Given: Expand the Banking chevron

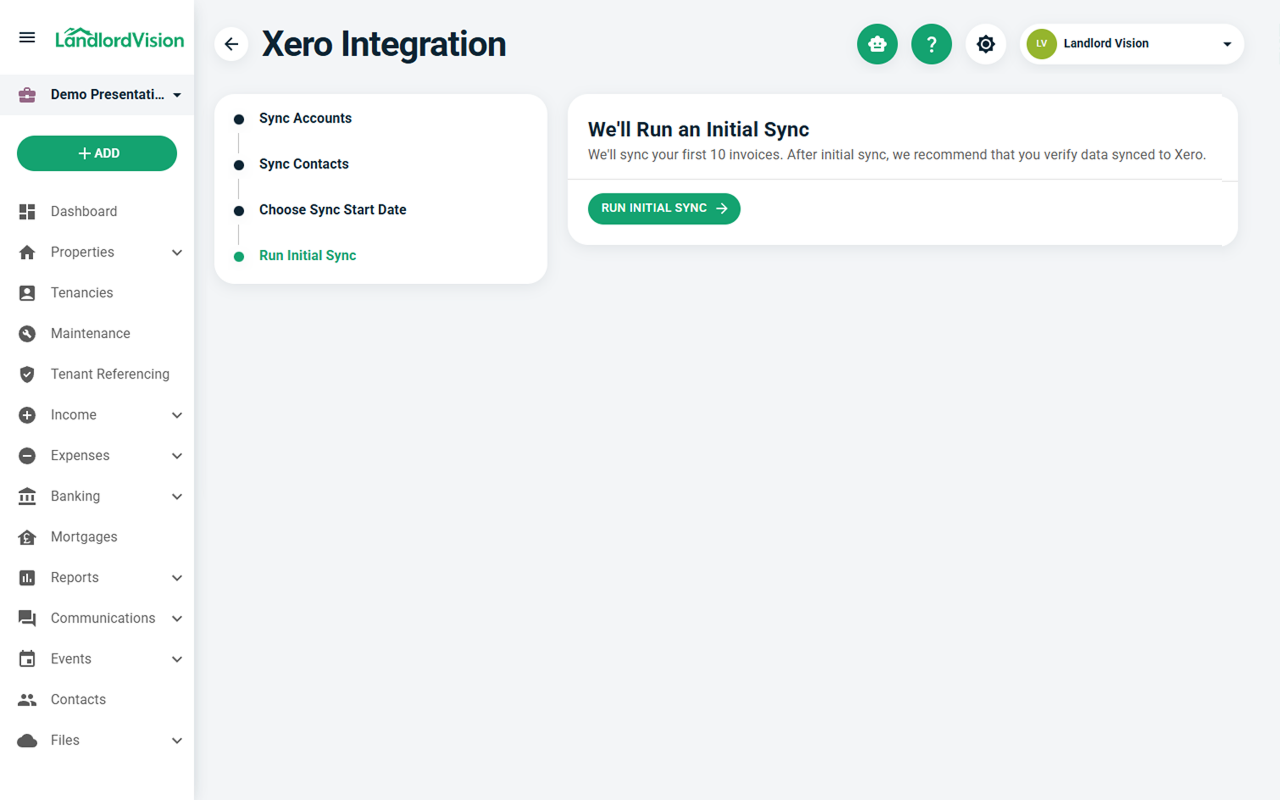Looking at the screenshot, I should 177,497.
